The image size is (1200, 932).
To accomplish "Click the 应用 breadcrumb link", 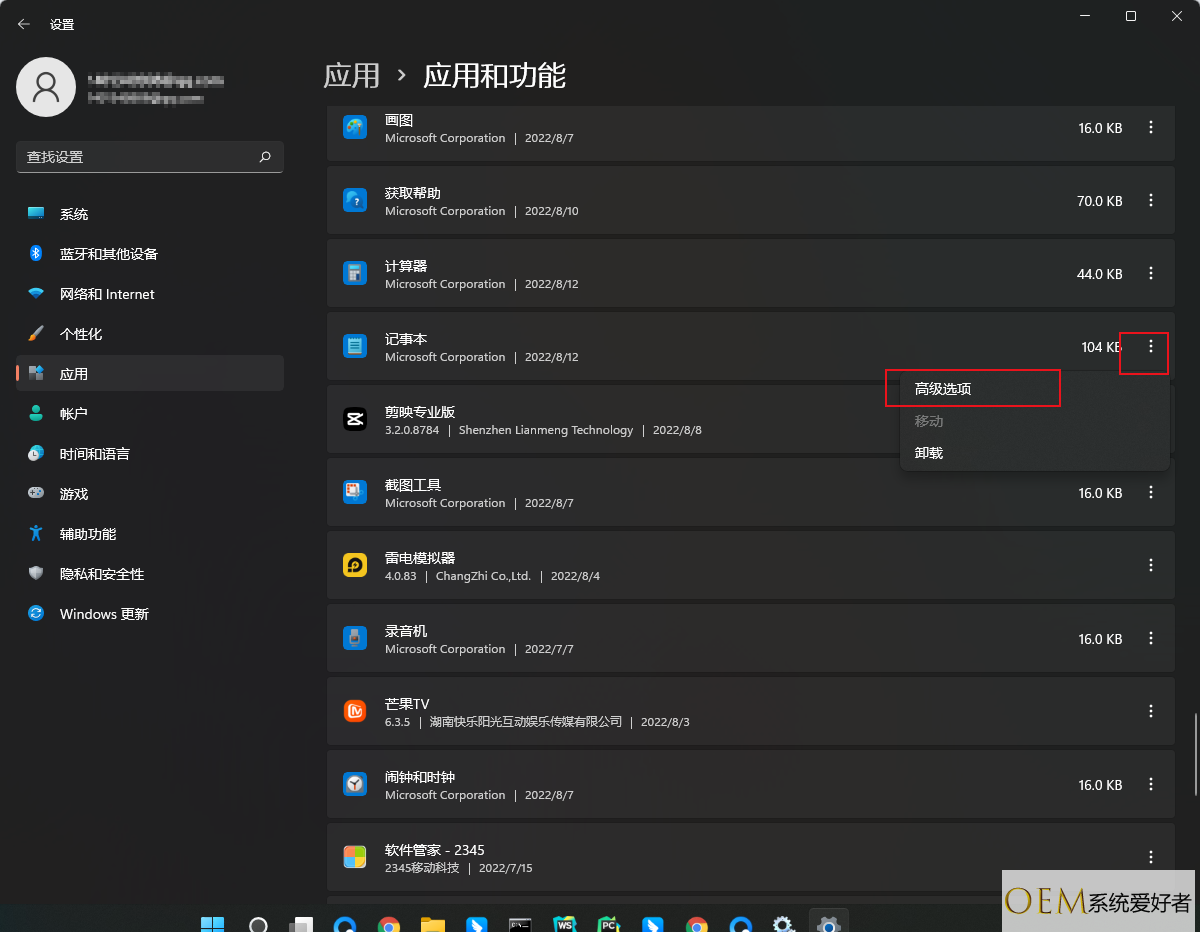I will [352, 75].
